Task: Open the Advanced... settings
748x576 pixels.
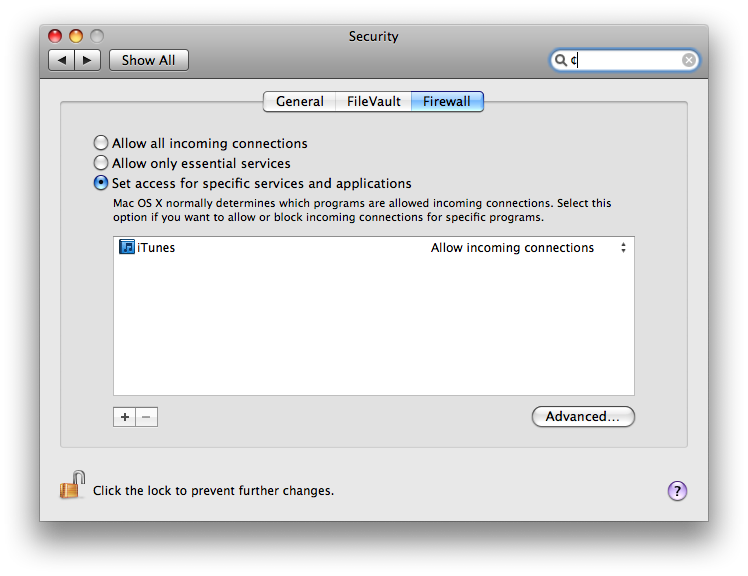Action: pos(583,417)
